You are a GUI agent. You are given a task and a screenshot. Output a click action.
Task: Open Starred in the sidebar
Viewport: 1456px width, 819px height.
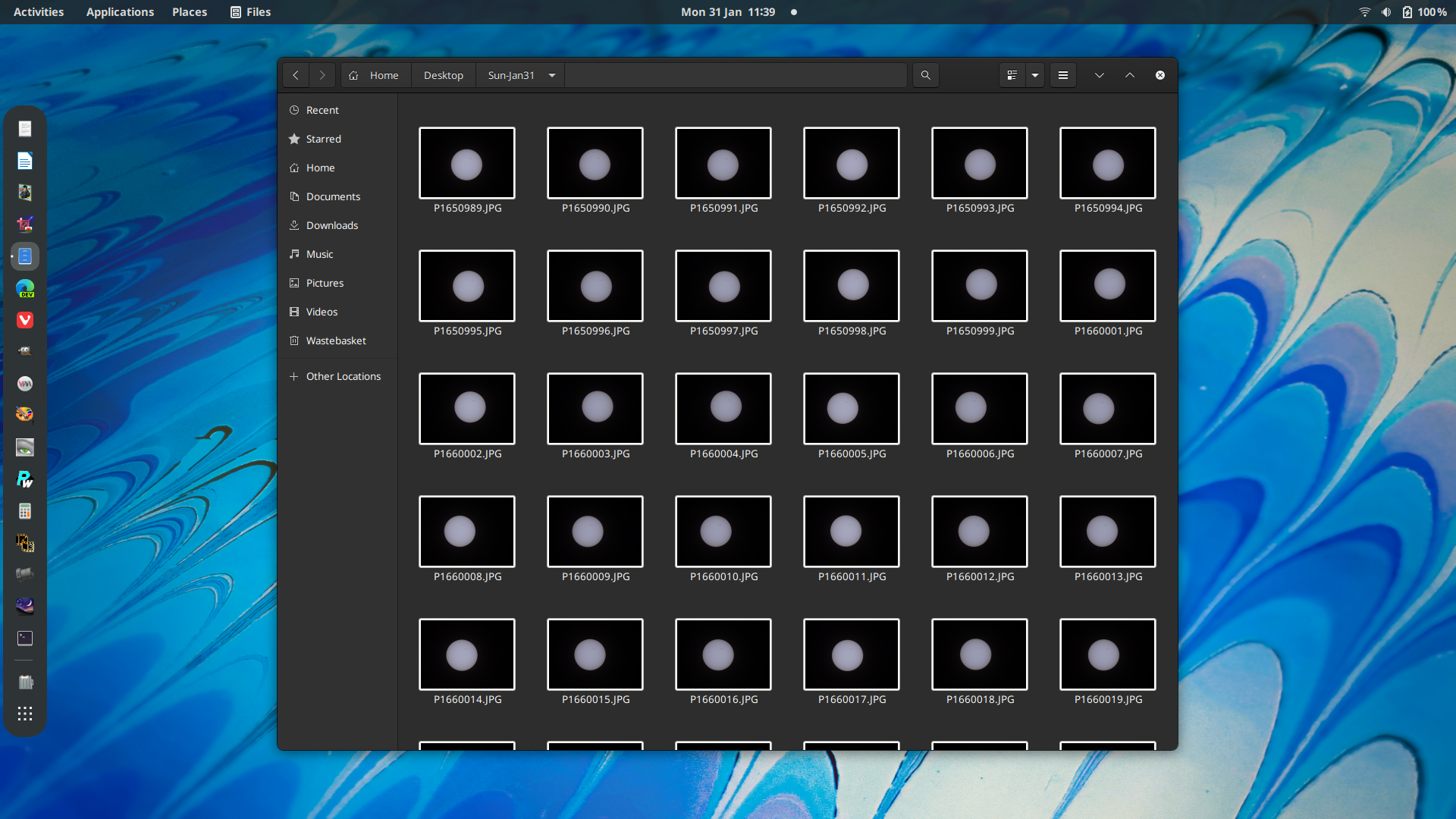(x=323, y=139)
